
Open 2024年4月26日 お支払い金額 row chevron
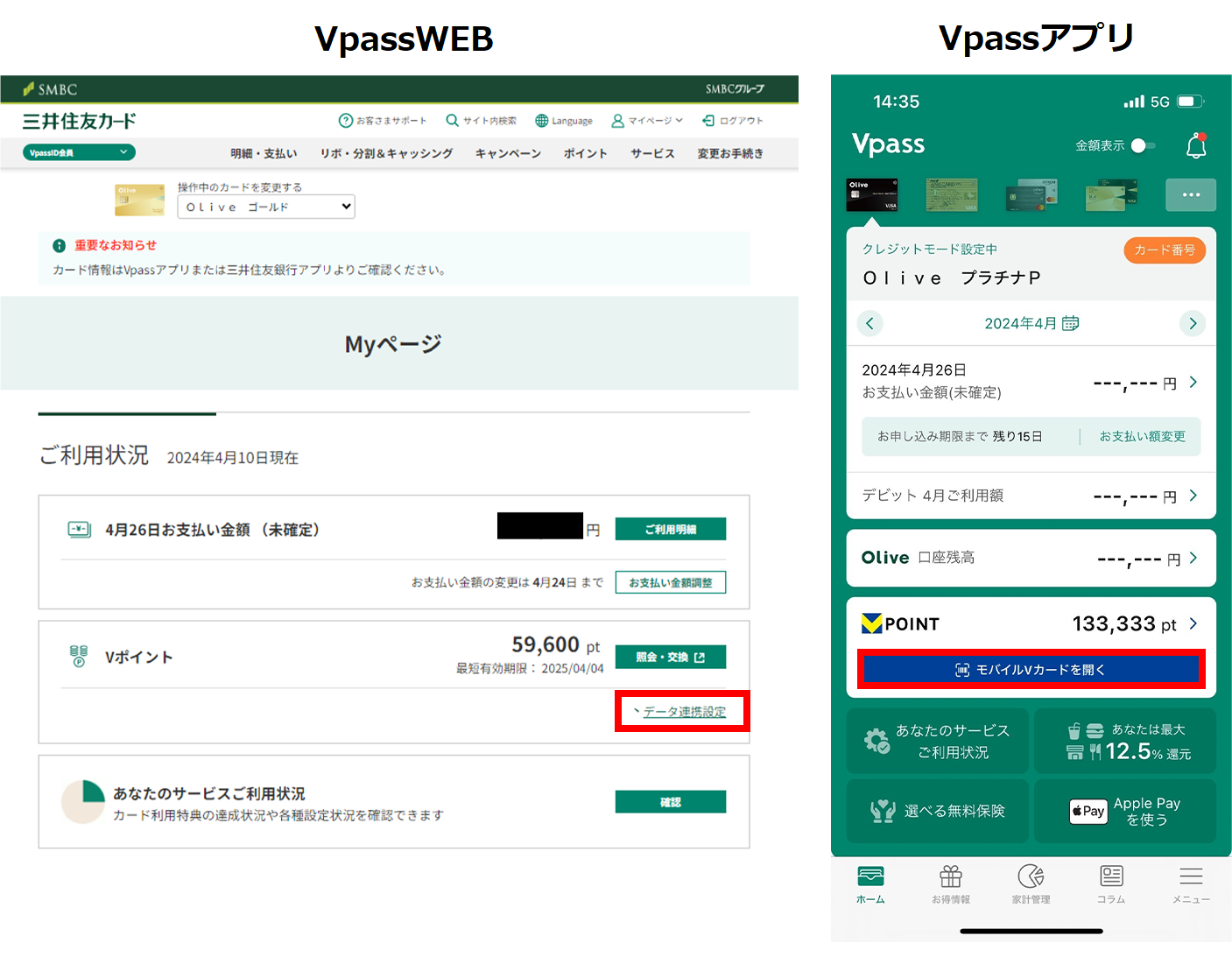pos(1193,382)
